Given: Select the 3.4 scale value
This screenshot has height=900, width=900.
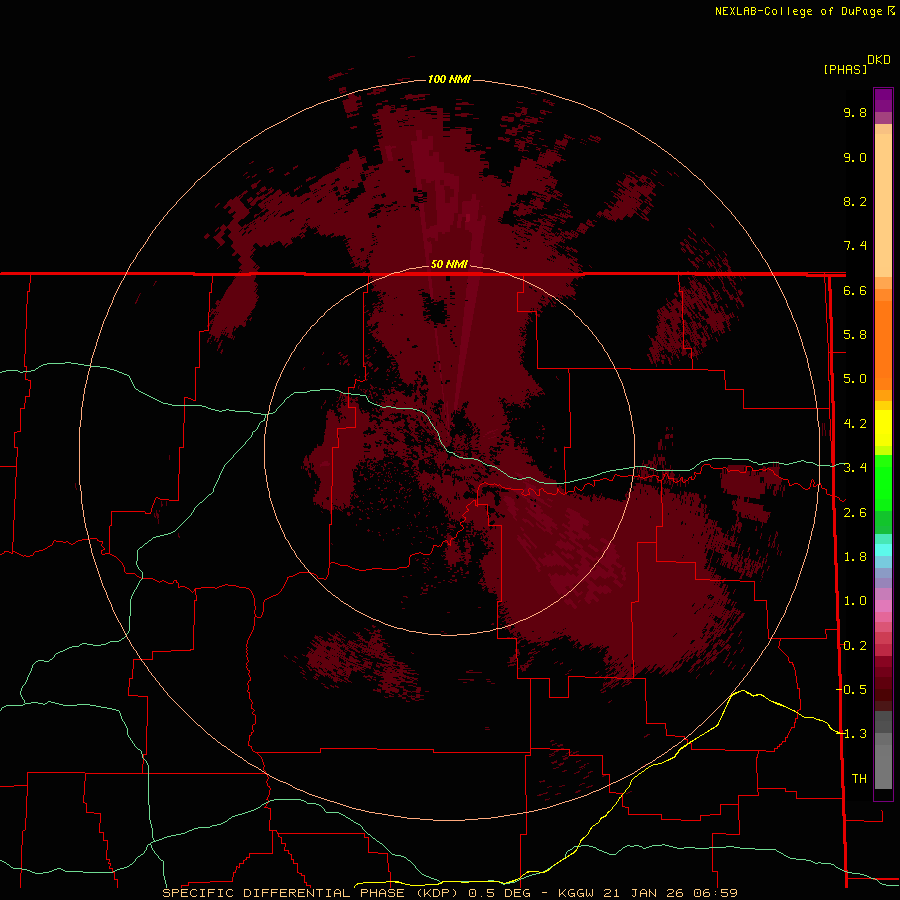Looking at the screenshot, I should pyautogui.click(x=855, y=468).
